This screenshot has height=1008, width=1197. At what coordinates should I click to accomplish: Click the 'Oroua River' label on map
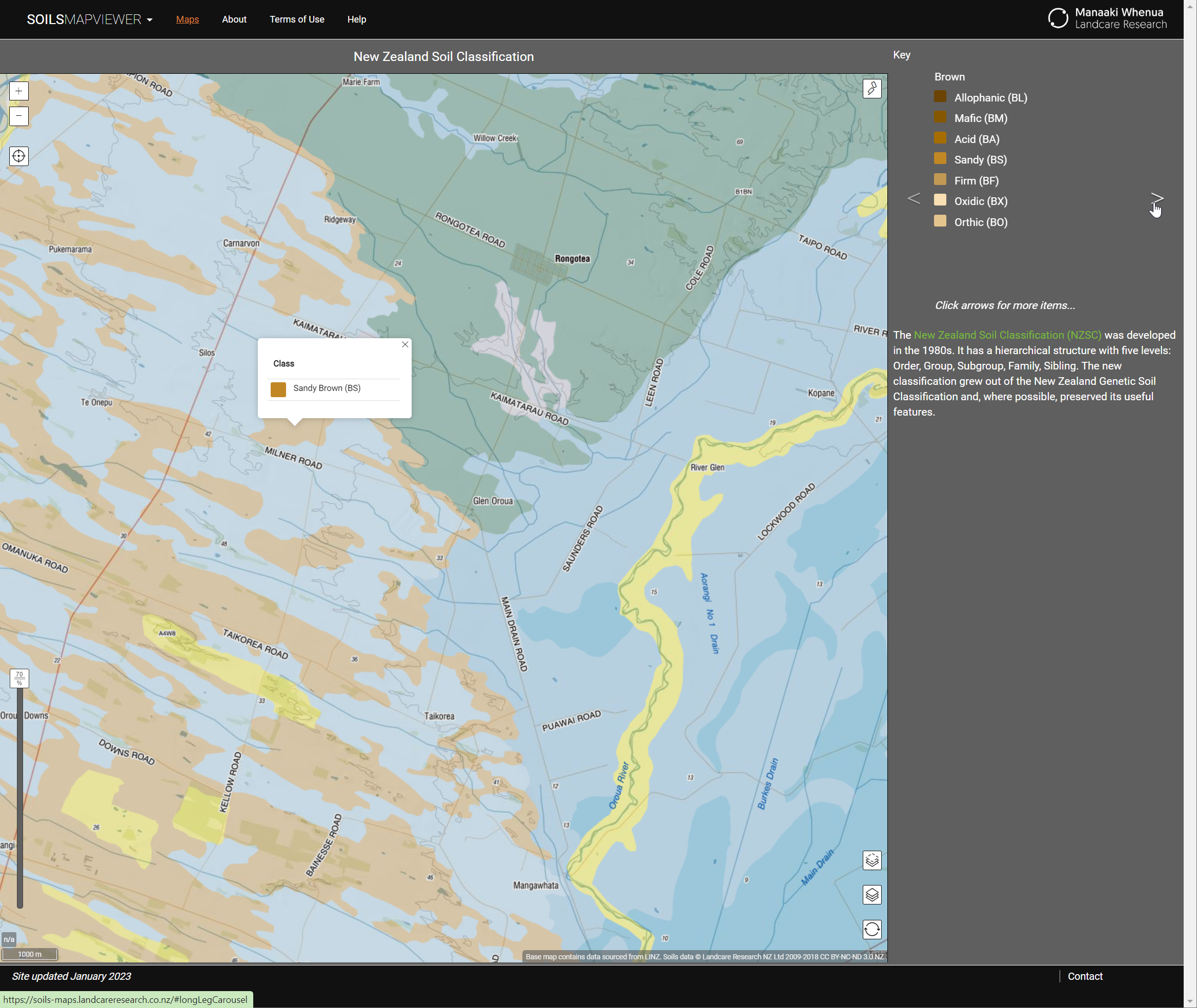pyautogui.click(x=619, y=786)
